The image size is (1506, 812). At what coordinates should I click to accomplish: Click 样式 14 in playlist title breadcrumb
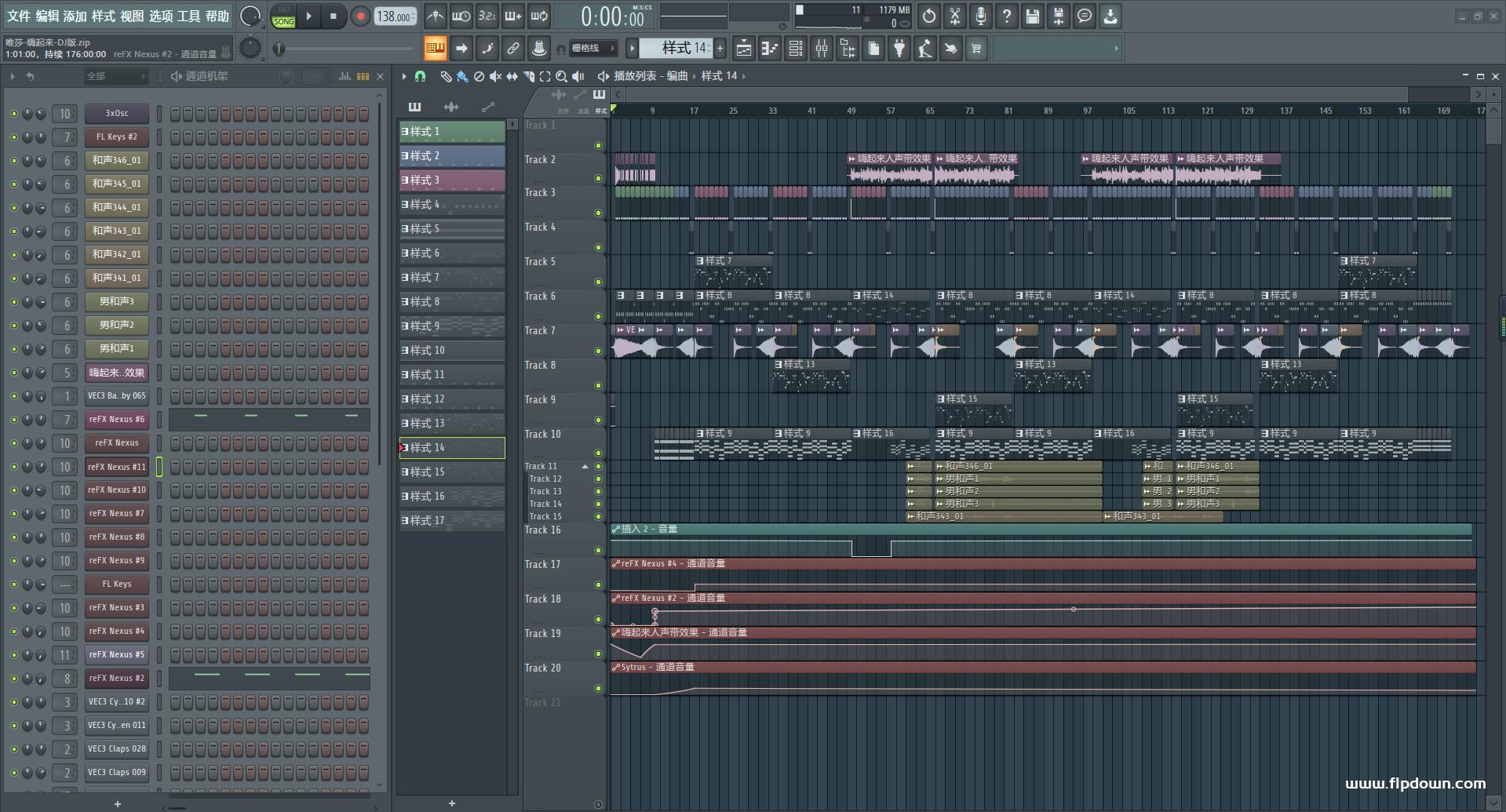[x=719, y=76]
